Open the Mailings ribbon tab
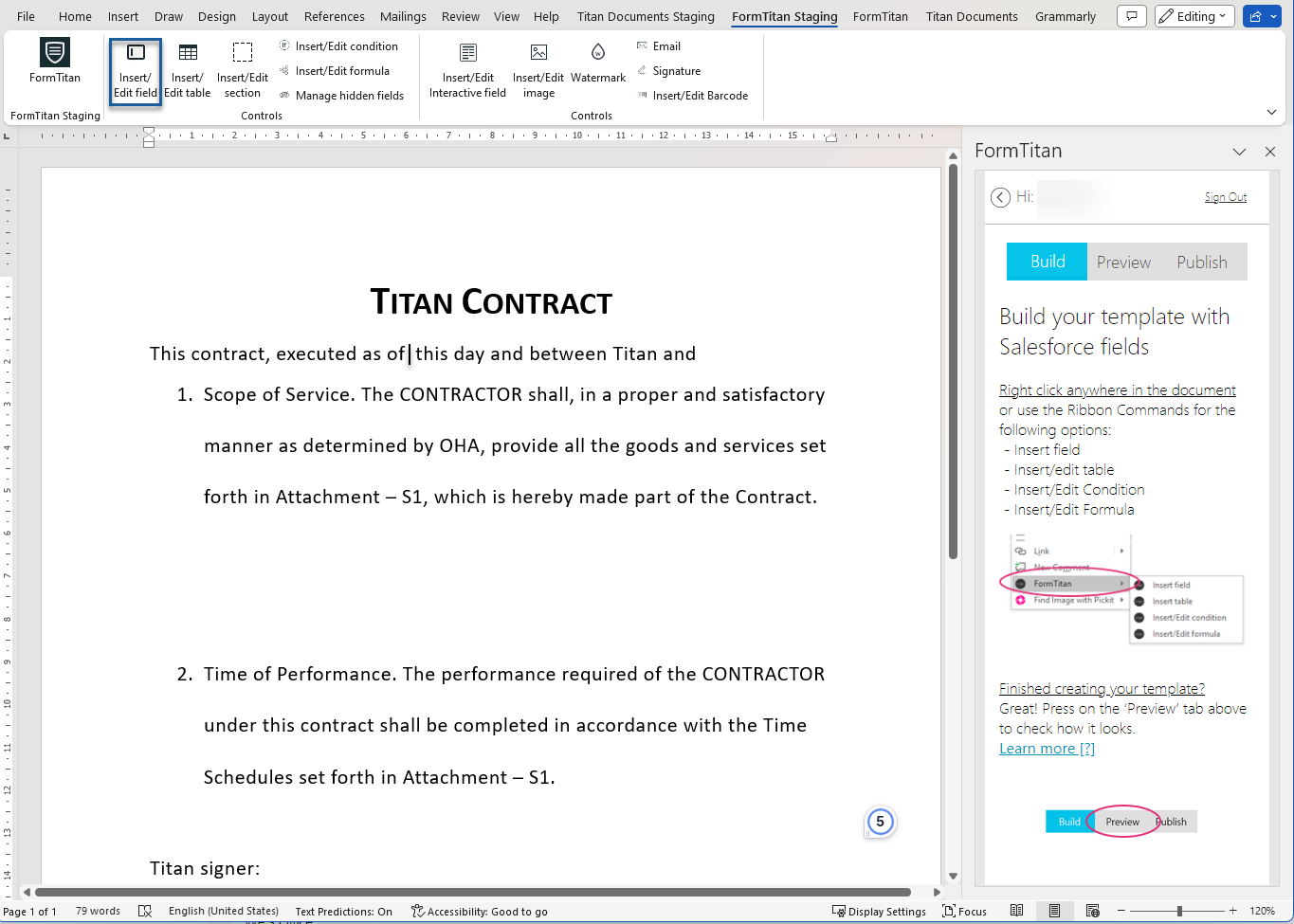1294x924 pixels. click(x=403, y=16)
